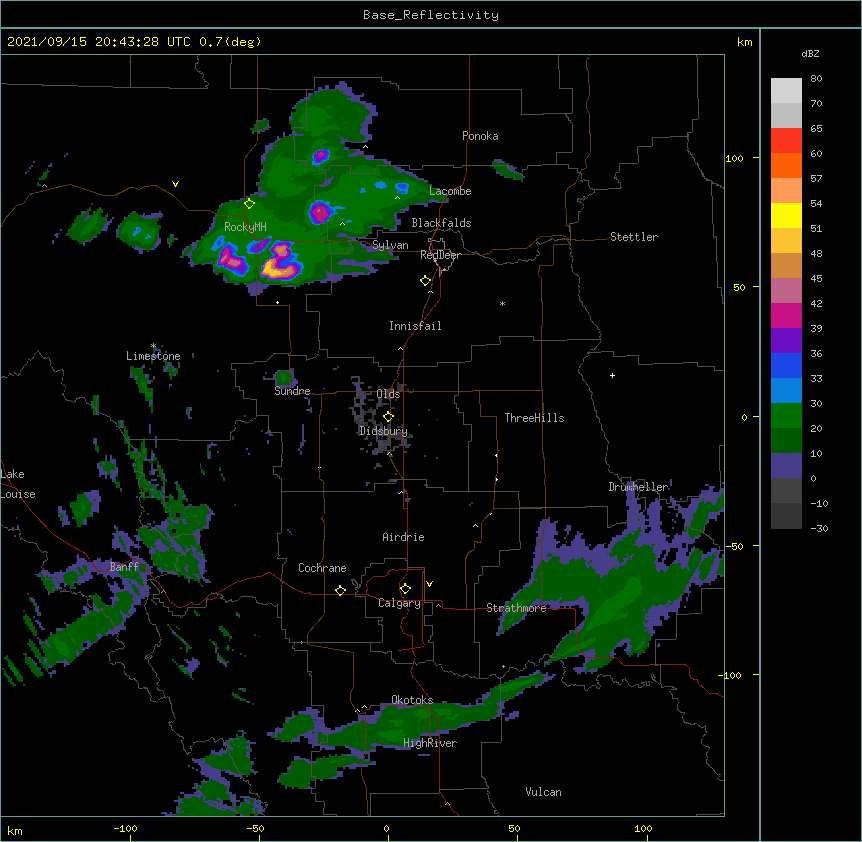
Task: Select the red swatch in dBZ legend
Action: point(786,141)
